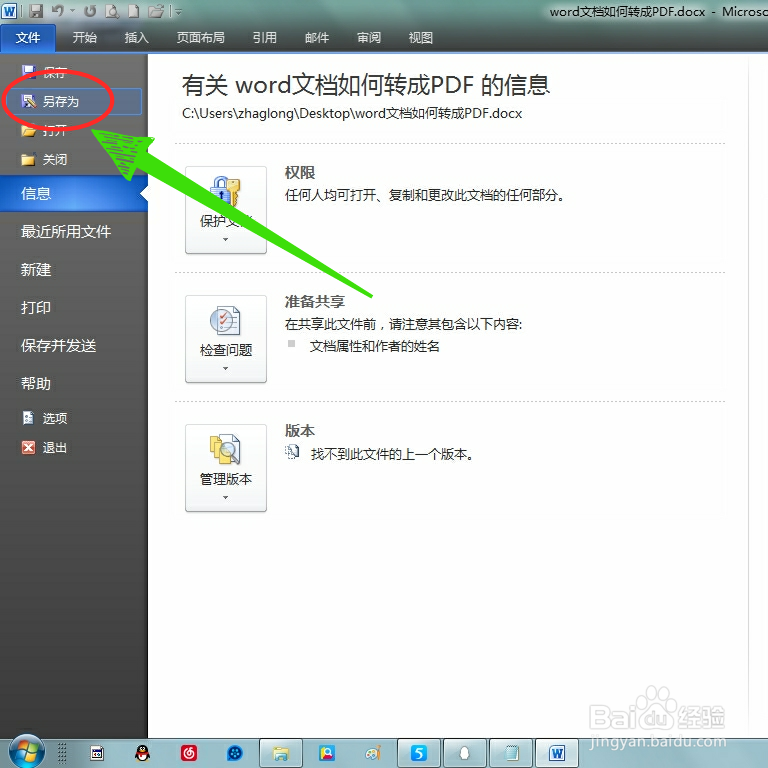Click the photo viewer taskbar icon
This screenshot has height=768, width=768.
(327, 753)
